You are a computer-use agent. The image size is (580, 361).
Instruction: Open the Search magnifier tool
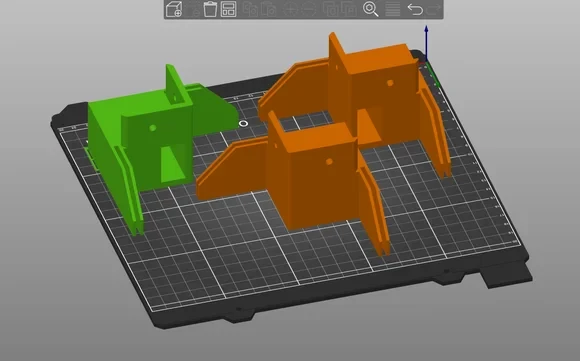tap(370, 9)
